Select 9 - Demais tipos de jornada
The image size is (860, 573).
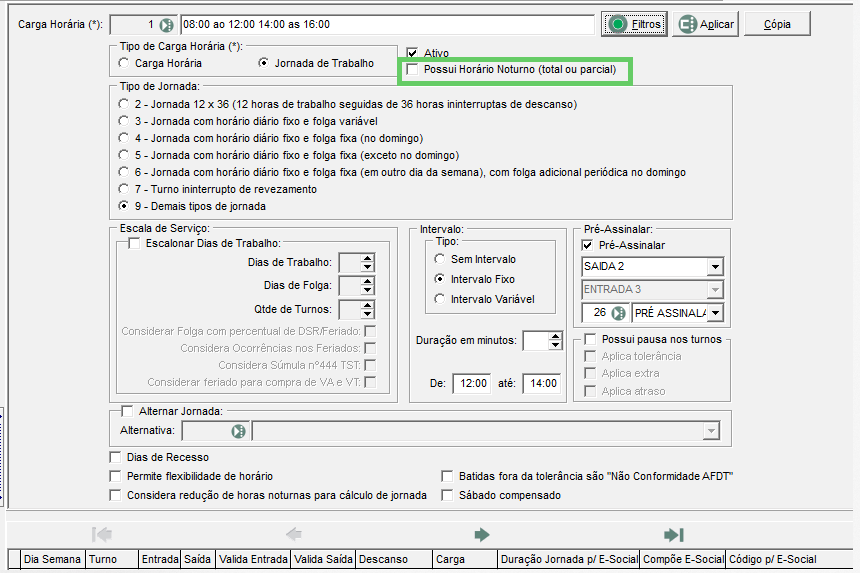(124, 206)
